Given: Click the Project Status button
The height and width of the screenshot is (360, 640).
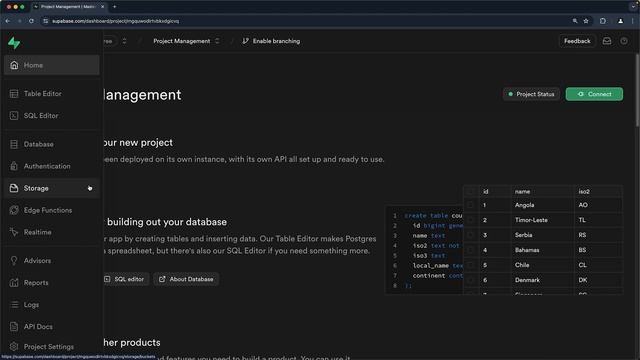Looking at the screenshot, I should point(531,94).
